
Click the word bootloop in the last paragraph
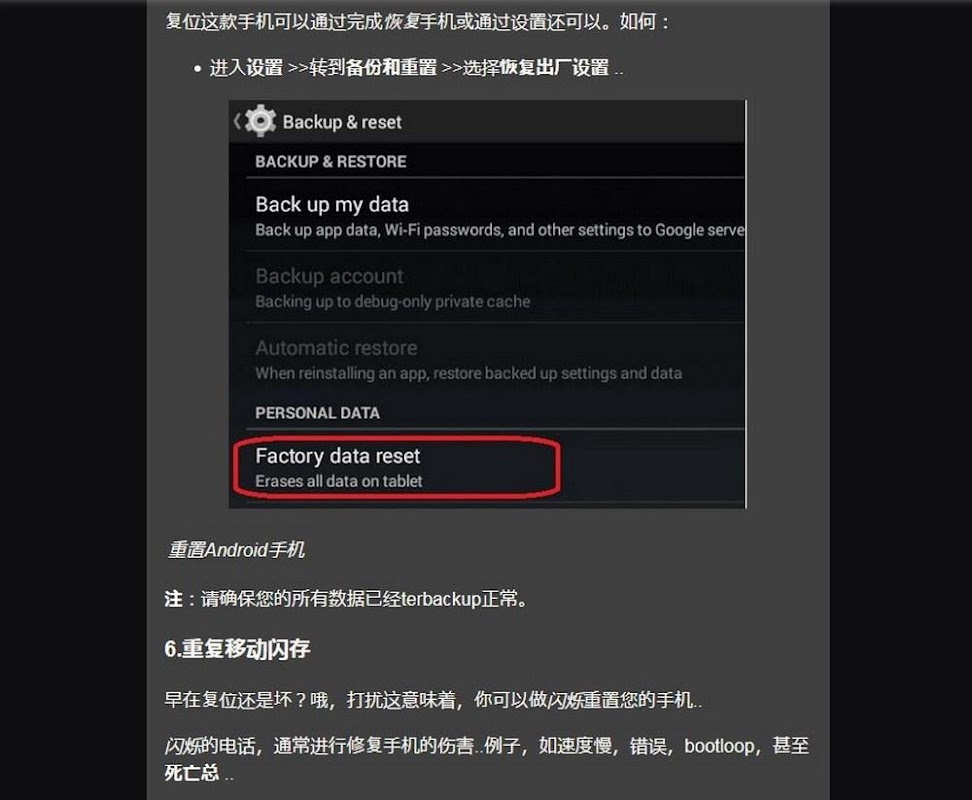pos(720,745)
